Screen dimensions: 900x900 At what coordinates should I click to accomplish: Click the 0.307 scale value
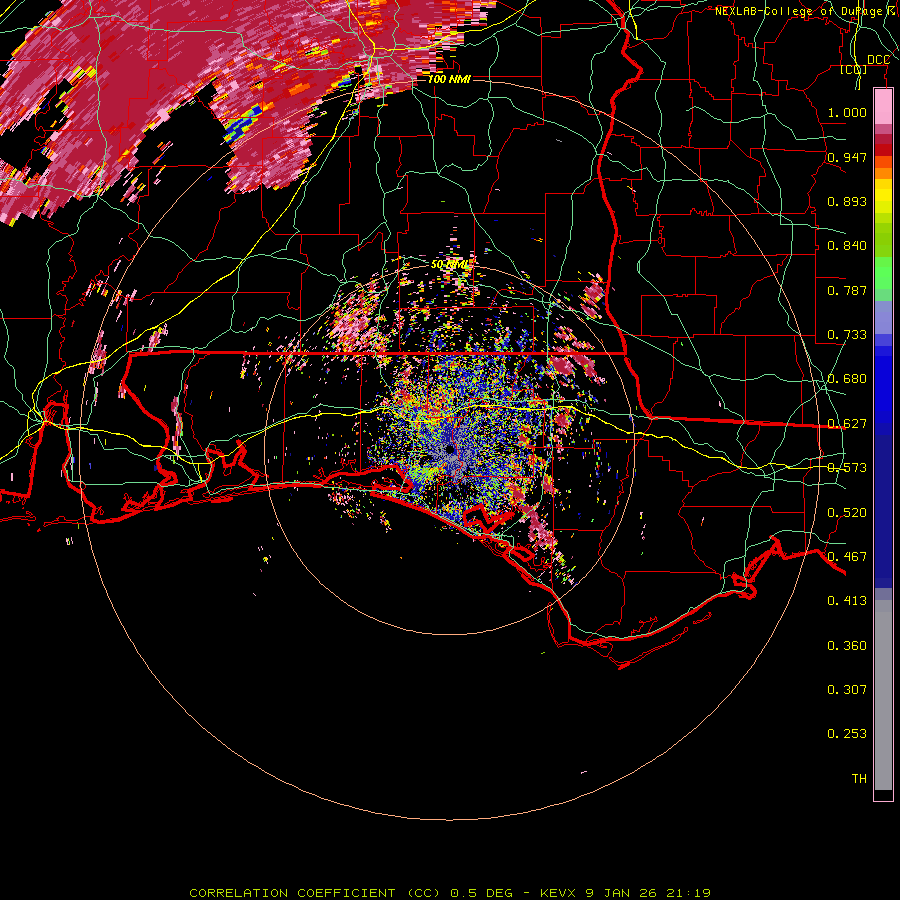tap(847, 690)
